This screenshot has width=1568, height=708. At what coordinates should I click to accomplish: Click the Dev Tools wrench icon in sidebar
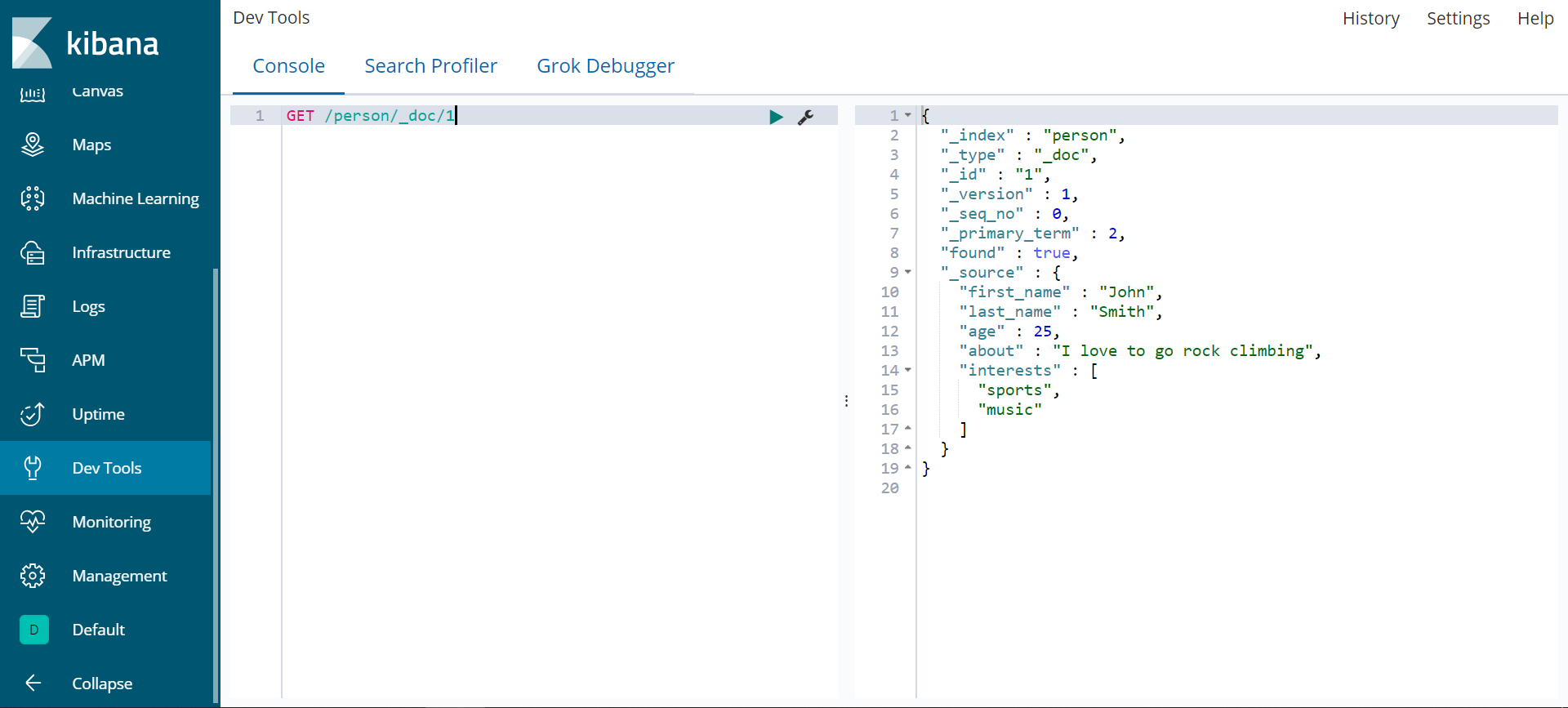33,468
